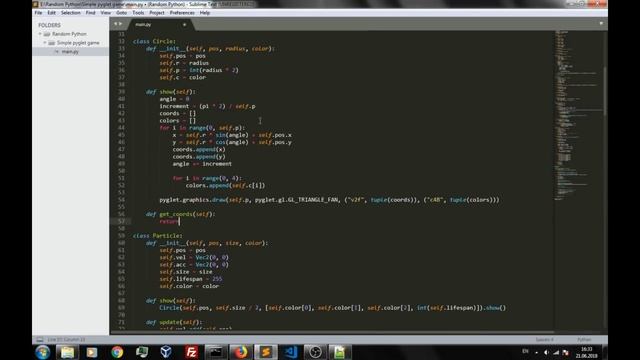Click line number 57 in the gutter
Viewport: 640px width, 360px height.
tap(121, 221)
